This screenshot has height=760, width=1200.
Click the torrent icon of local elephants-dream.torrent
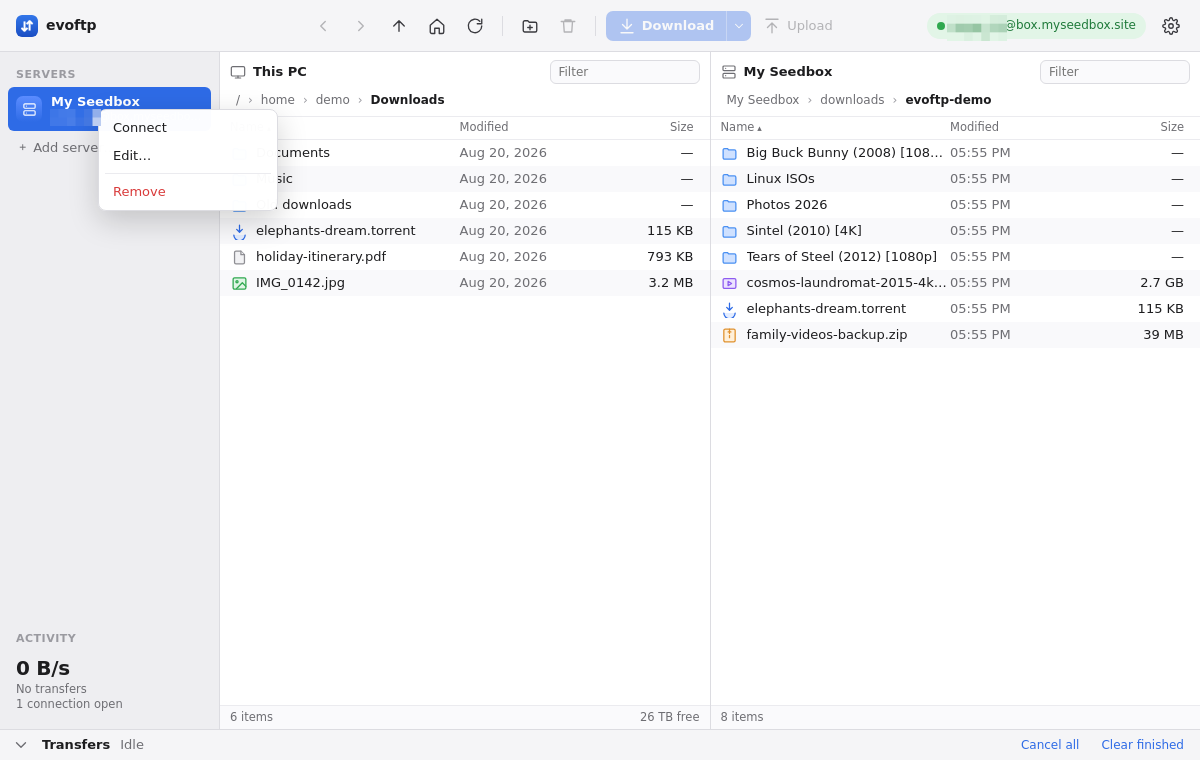(x=239, y=231)
